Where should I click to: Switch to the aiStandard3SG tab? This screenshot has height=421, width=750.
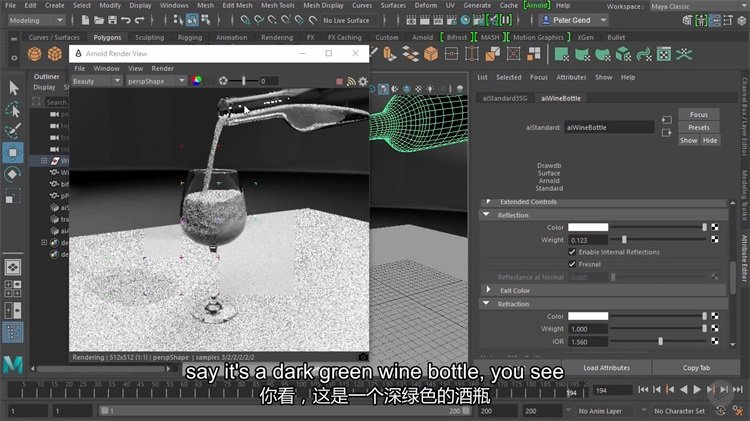[x=505, y=98]
